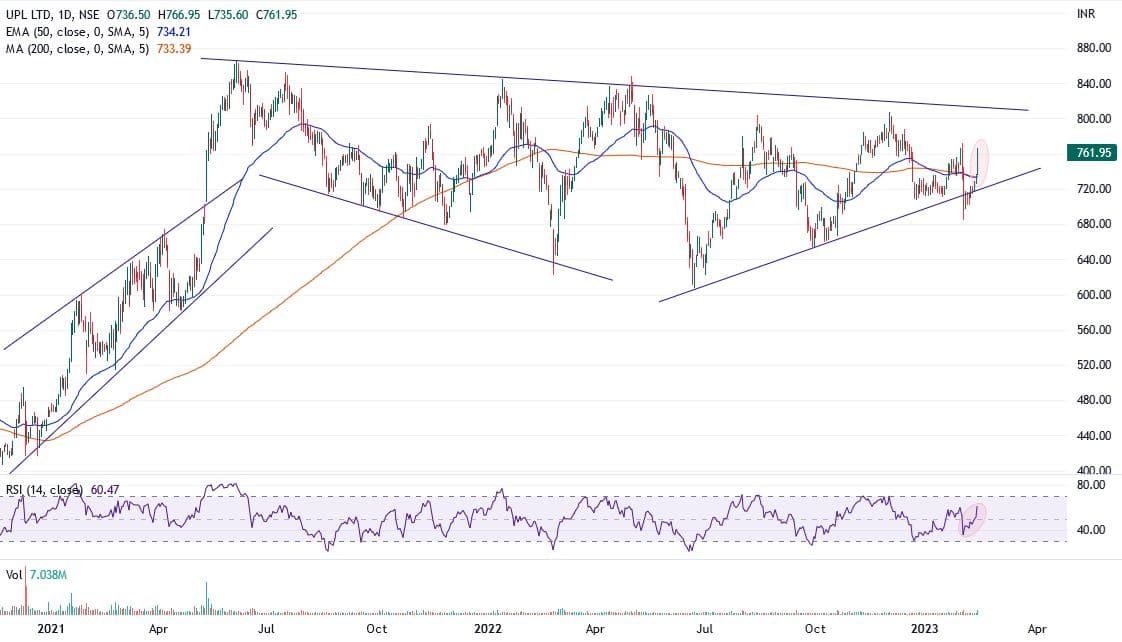Select the MA 200 indicator legend
The image size is (1122, 642).
[x=73, y=47]
